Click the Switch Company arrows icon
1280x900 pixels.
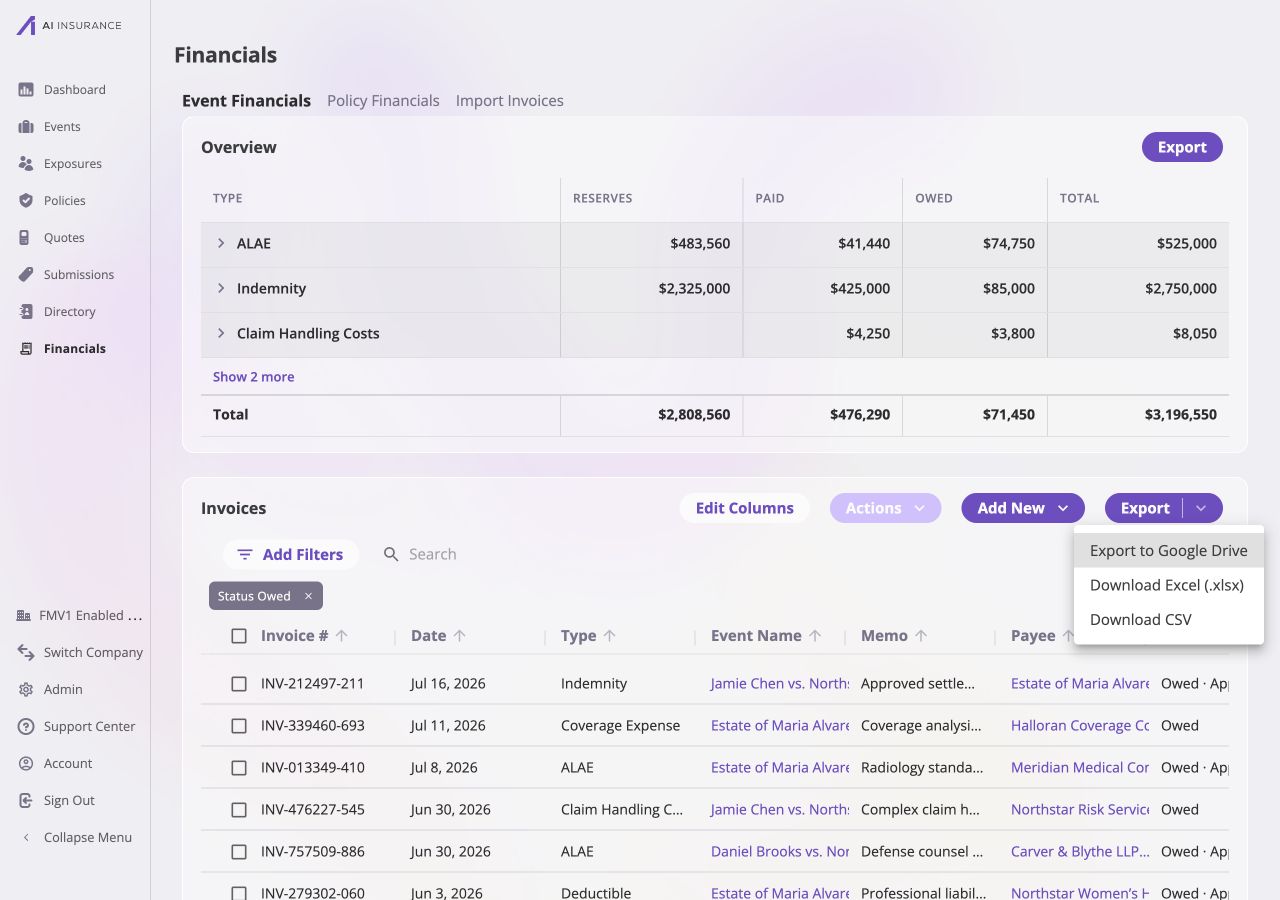pyautogui.click(x=26, y=653)
